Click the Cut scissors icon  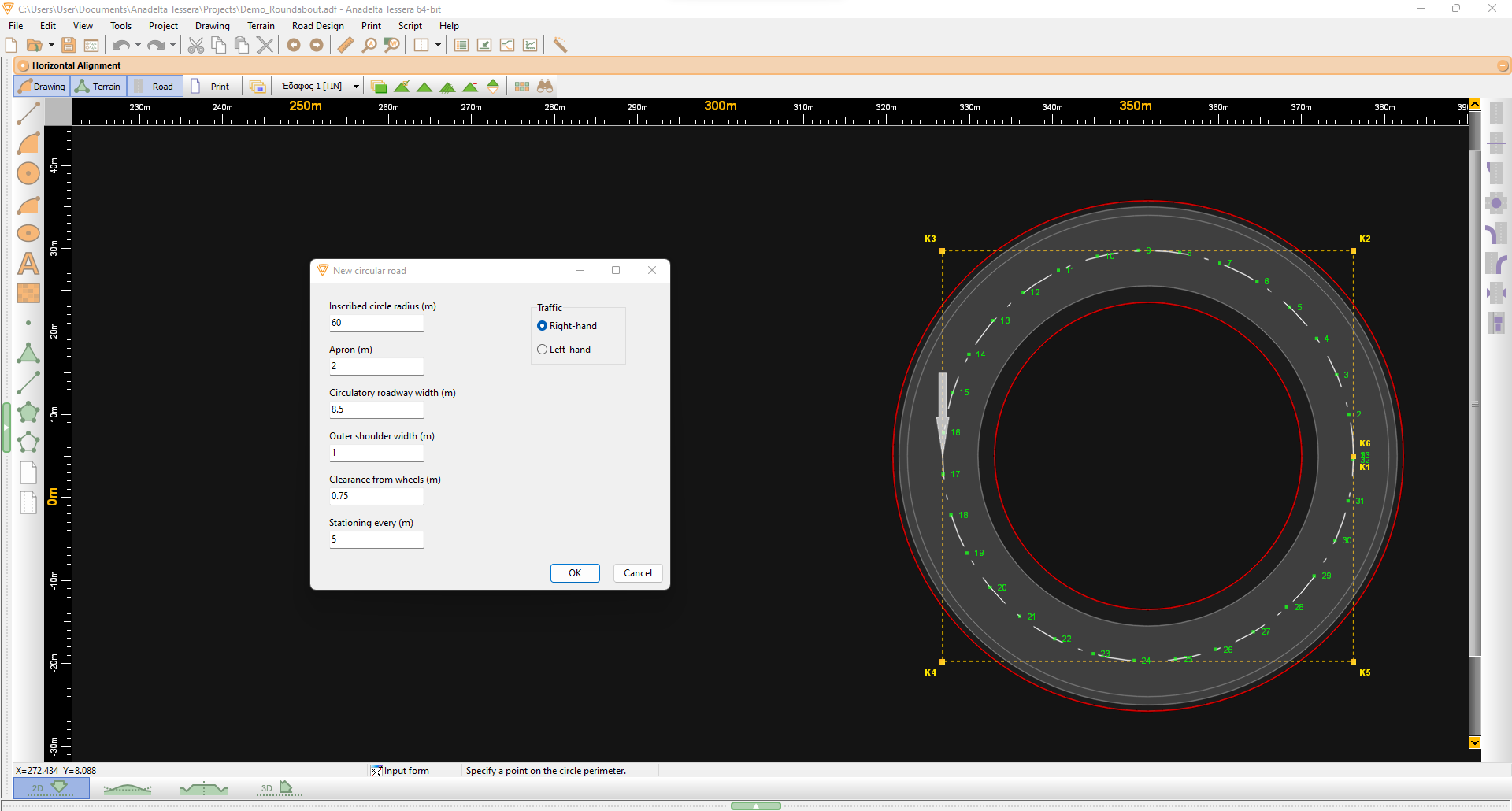[195, 45]
